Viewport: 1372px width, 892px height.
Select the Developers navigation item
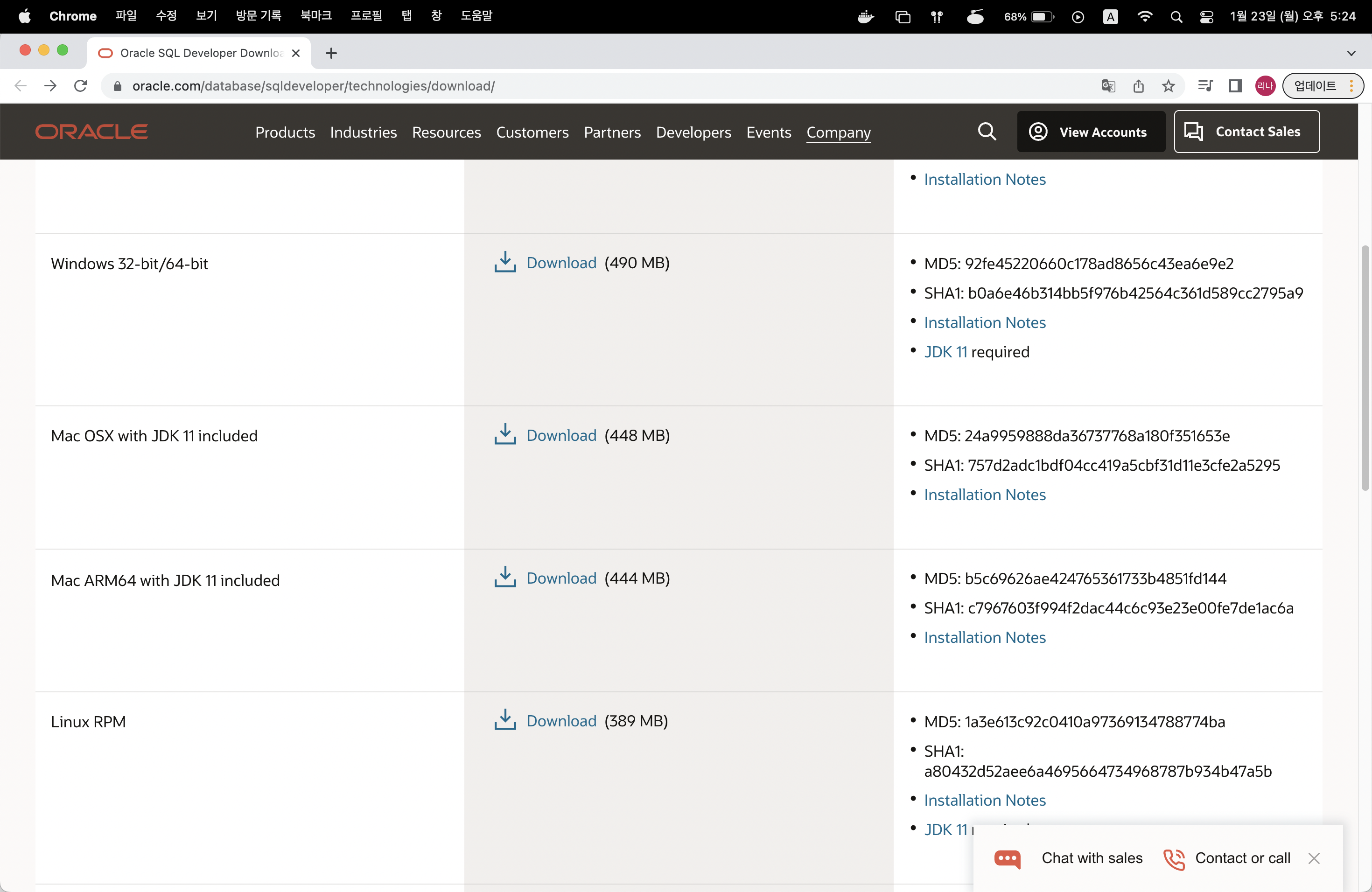tap(693, 132)
